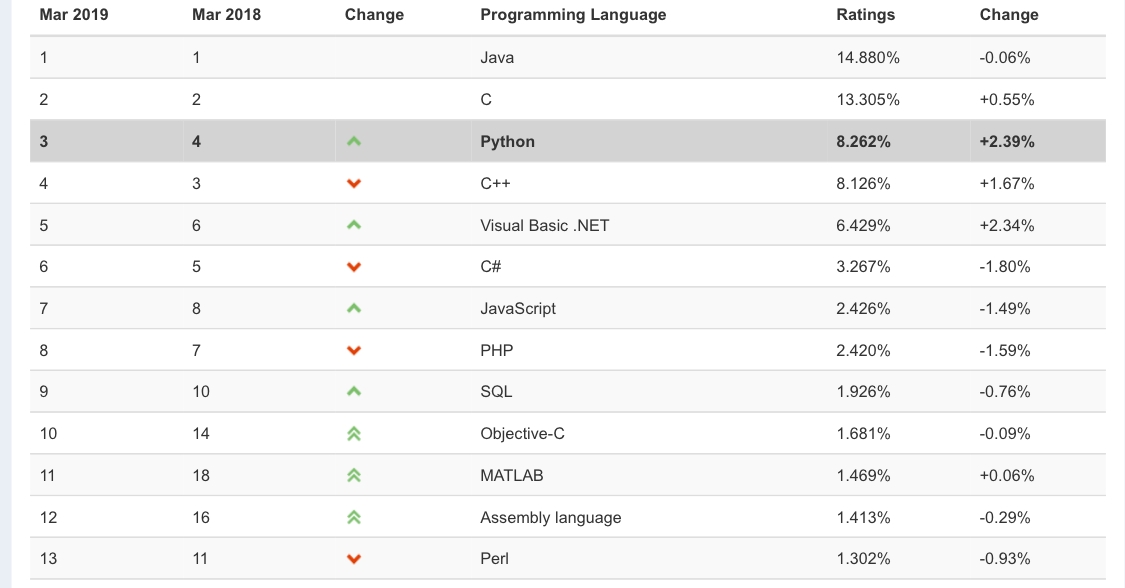Click the Mar 2019 column header

[x=74, y=15]
